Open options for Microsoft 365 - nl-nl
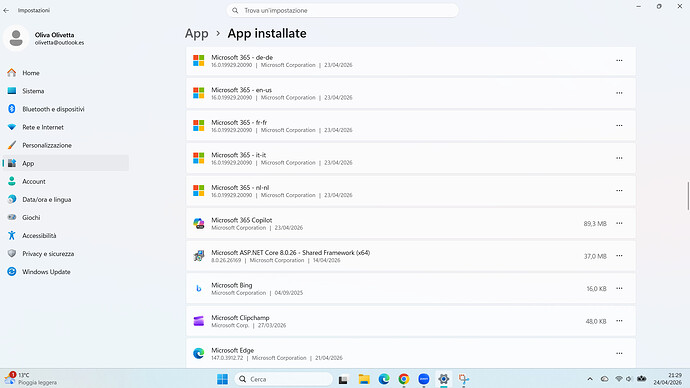 tap(619, 190)
